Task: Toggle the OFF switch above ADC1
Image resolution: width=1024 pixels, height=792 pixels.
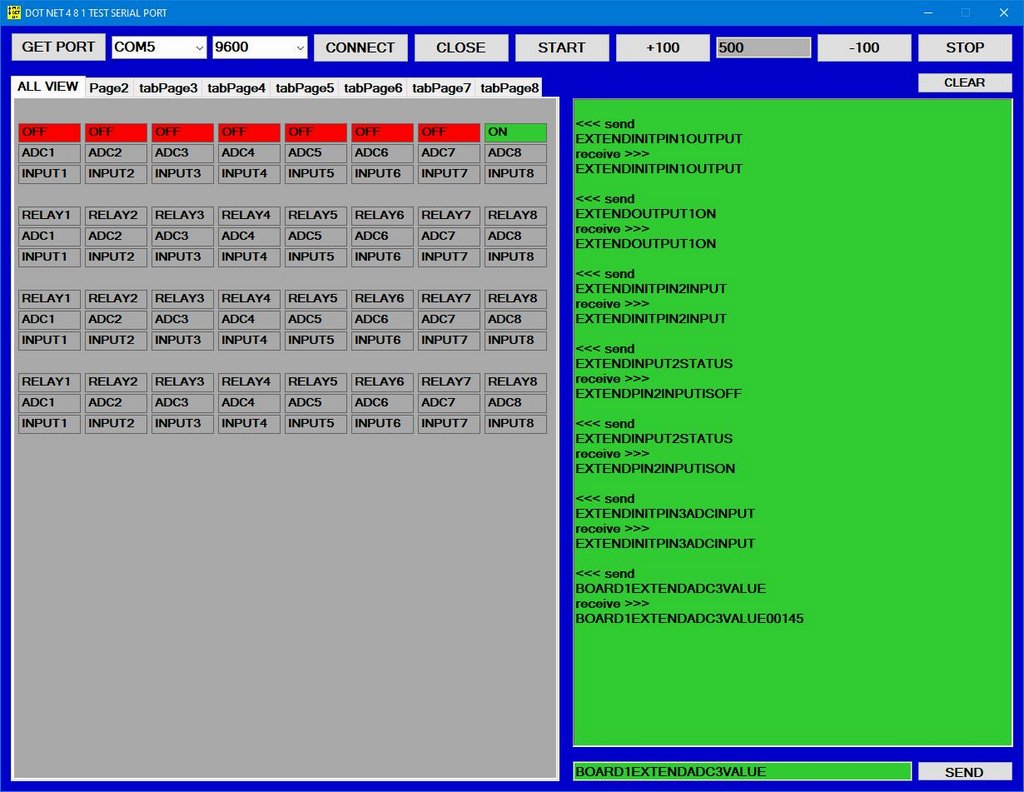Action: [x=50, y=133]
